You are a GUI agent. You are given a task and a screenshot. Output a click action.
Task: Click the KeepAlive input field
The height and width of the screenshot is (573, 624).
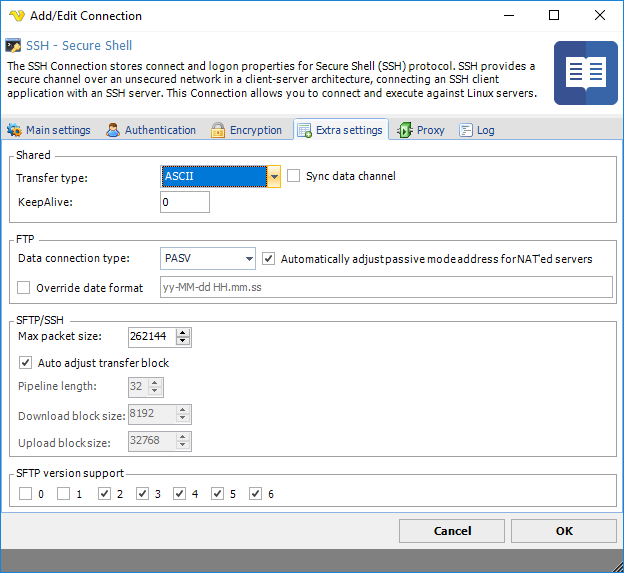tap(185, 202)
